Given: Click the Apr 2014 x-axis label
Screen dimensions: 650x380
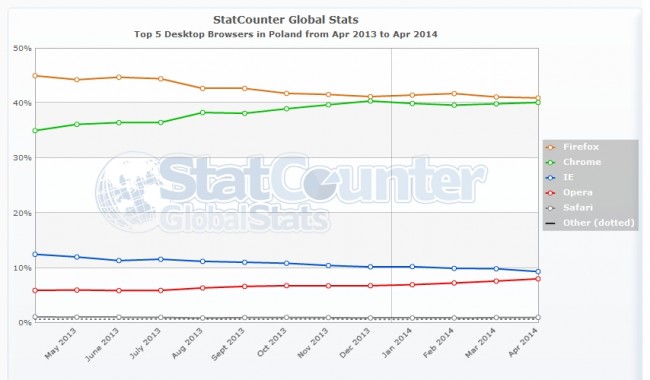Looking at the screenshot, I should 523,342.
